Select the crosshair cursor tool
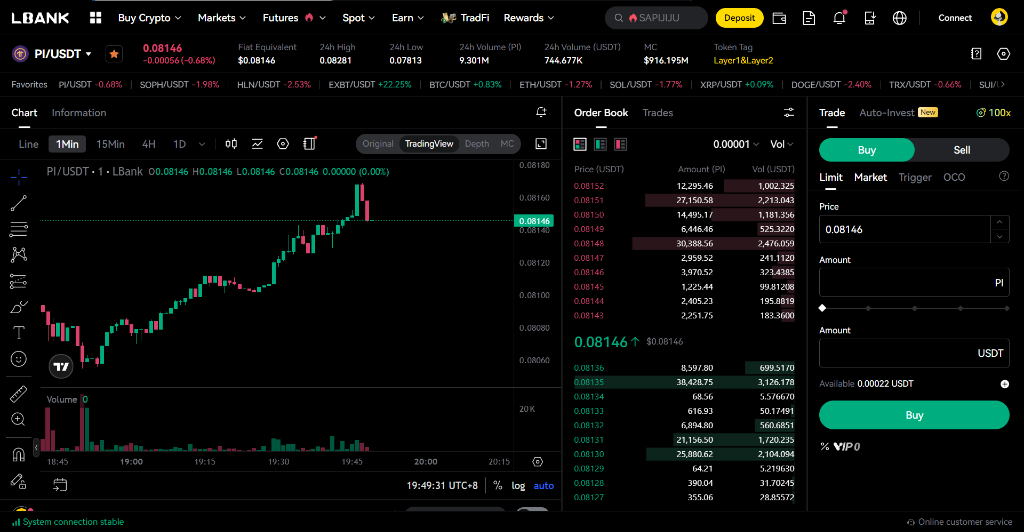 point(19,176)
